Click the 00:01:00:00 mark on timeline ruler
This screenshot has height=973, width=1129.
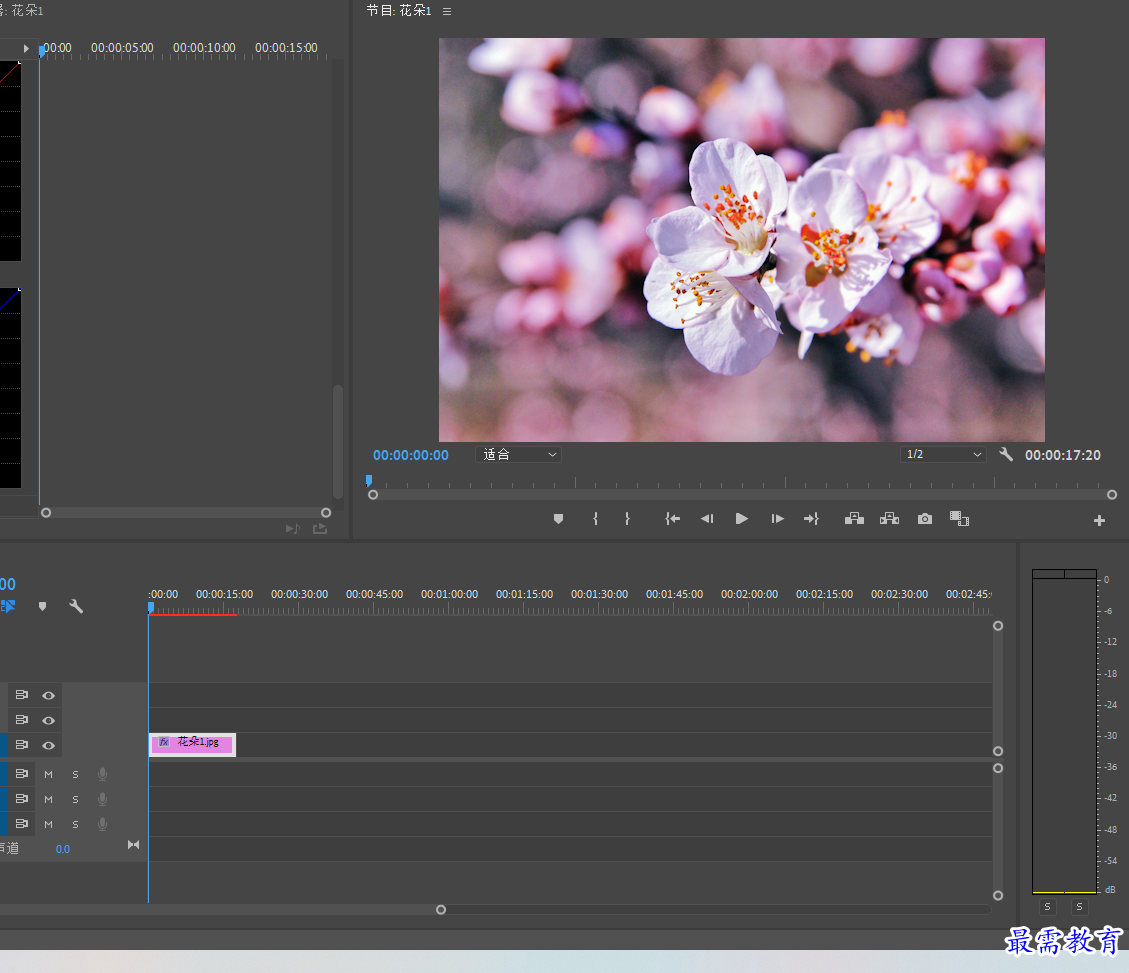click(x=449, y=595)
